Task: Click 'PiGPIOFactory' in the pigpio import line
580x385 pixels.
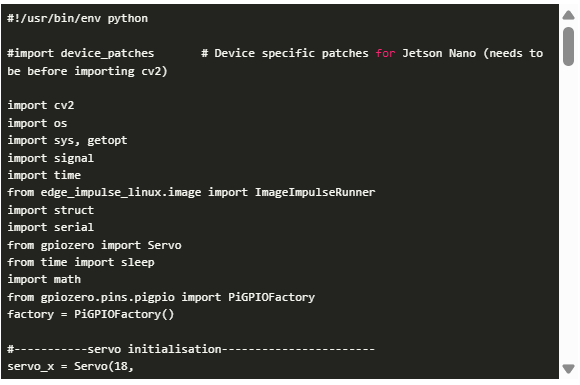Action: (x=272, y=297)
